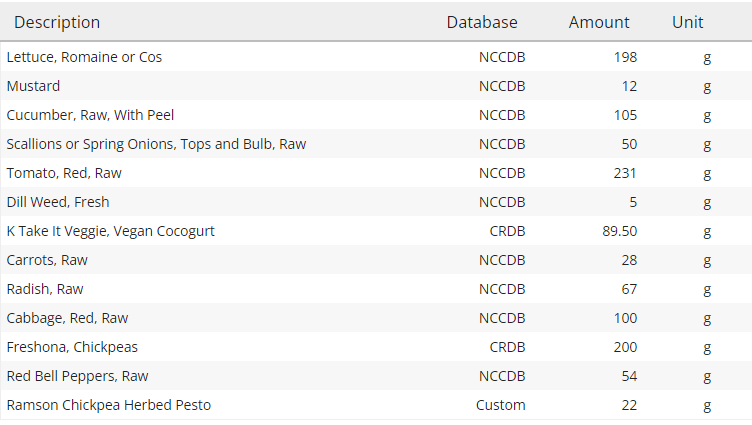This screenshot has height=425, width=752.
Task: Select the Unit column header
Action: click(687, 22)
